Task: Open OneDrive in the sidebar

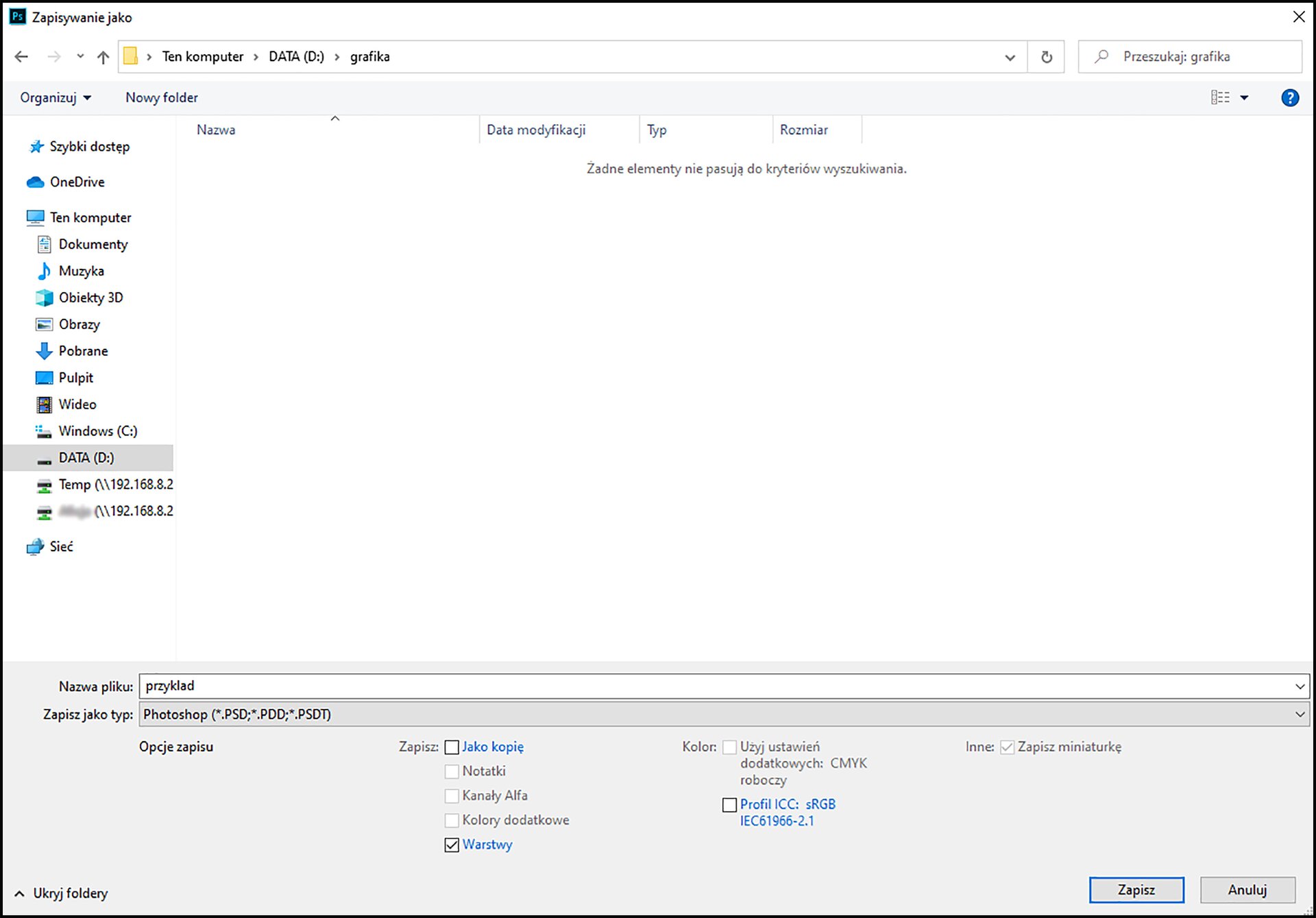Action: [77, 182]
